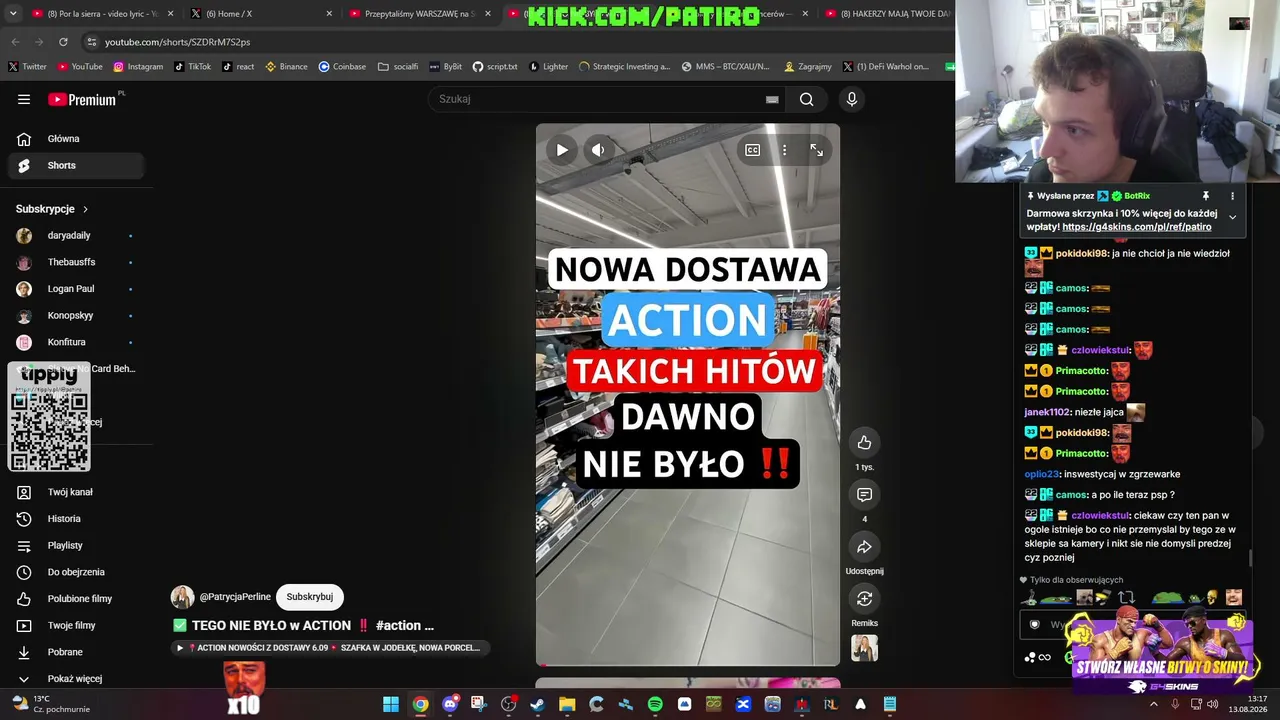
Task: Start YouTube voice search with the microphone
Action: click(x=852, y=99)
